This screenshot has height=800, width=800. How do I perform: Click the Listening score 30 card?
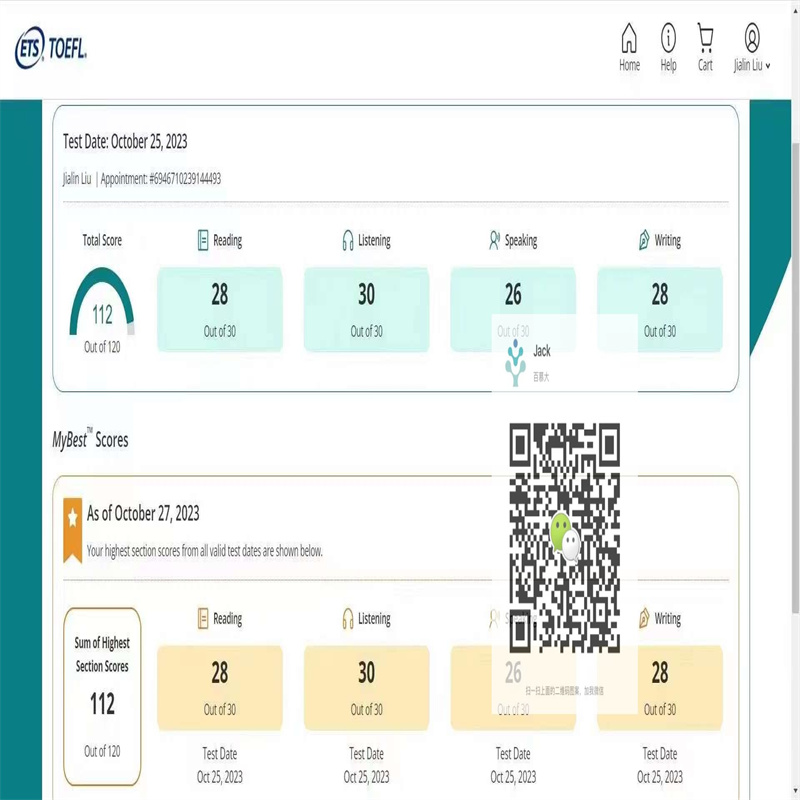point(366,308)
